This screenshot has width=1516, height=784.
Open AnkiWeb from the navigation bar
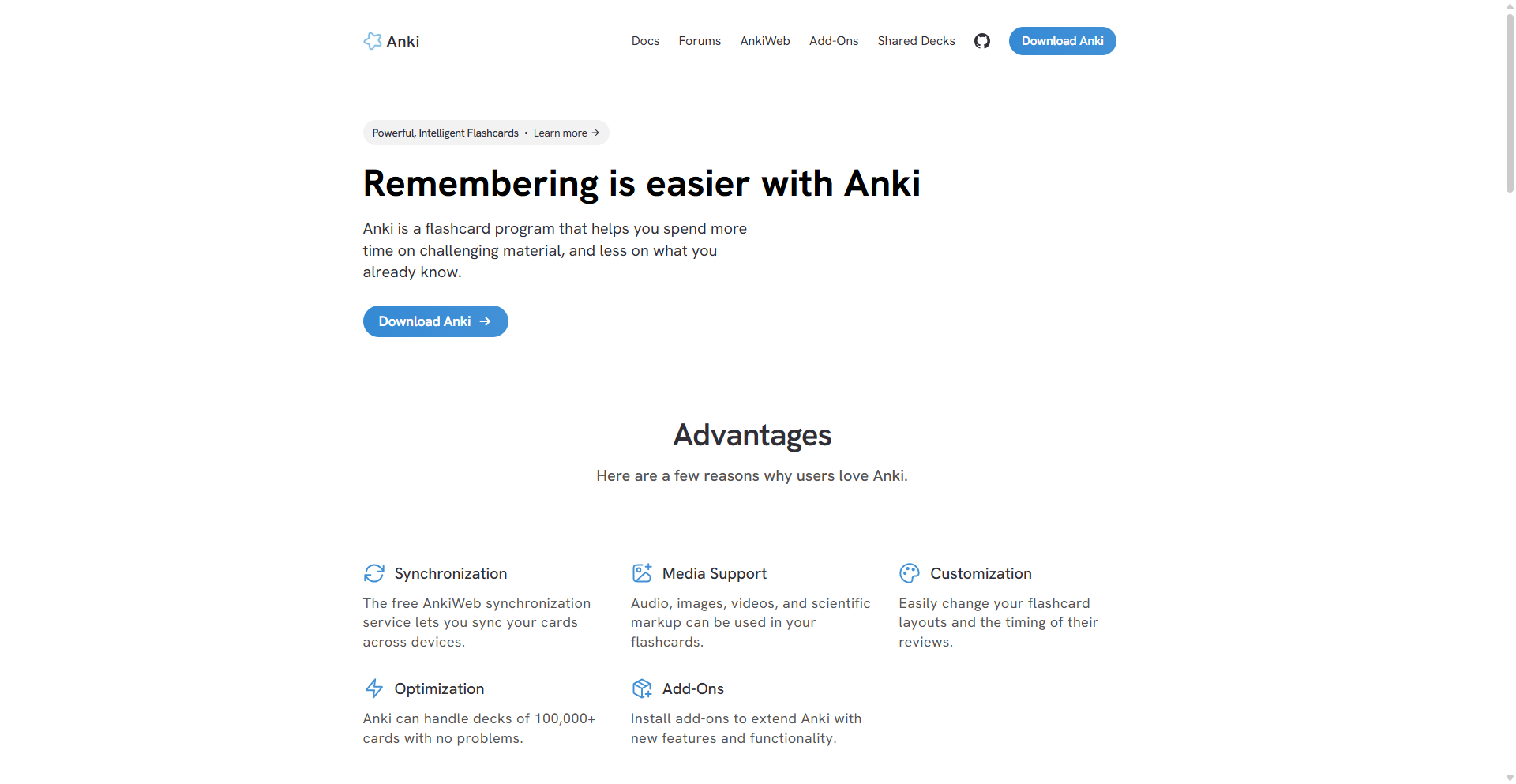click(765, 41)
